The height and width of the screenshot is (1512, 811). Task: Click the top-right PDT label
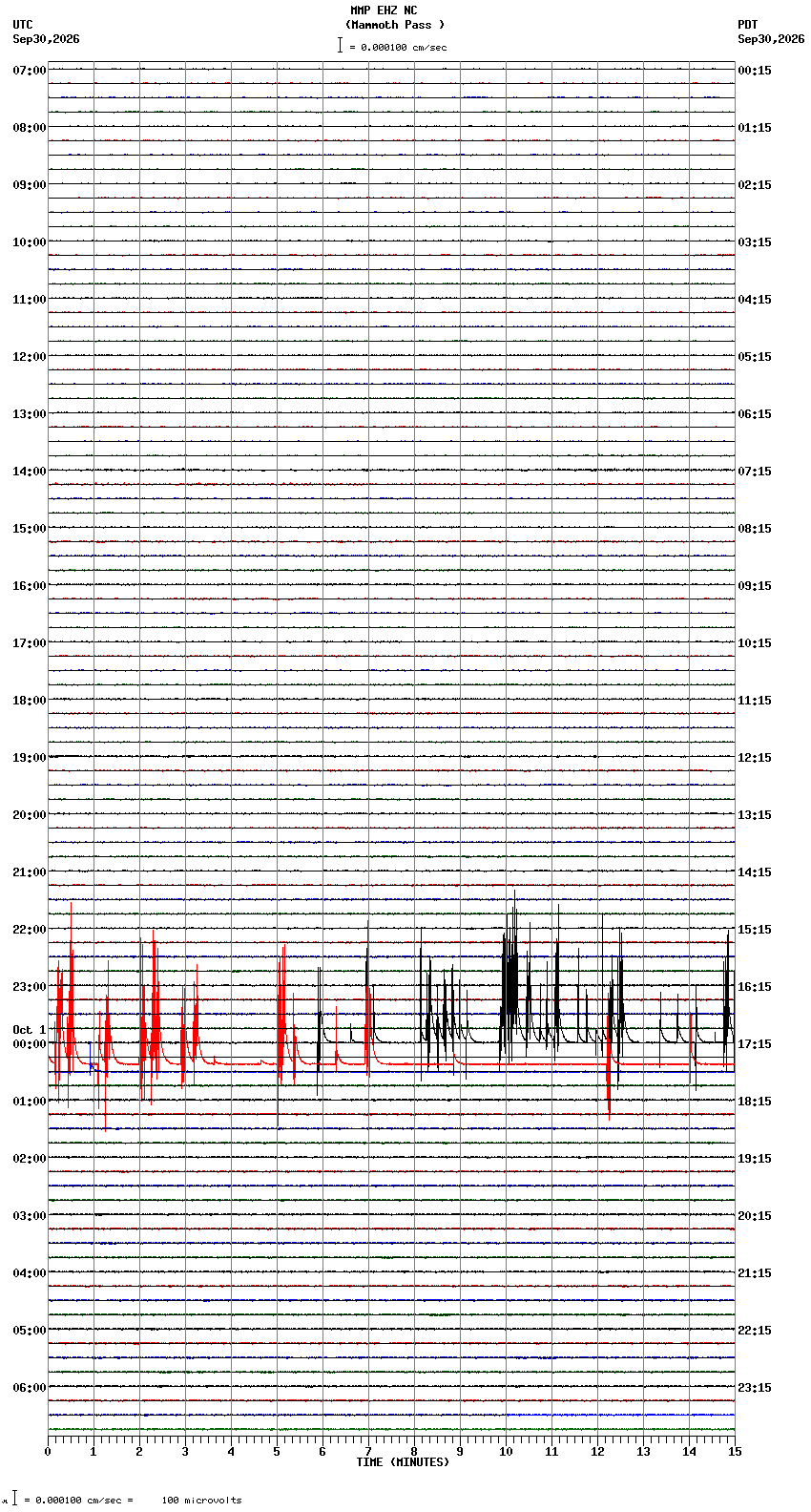pos(748,25)
